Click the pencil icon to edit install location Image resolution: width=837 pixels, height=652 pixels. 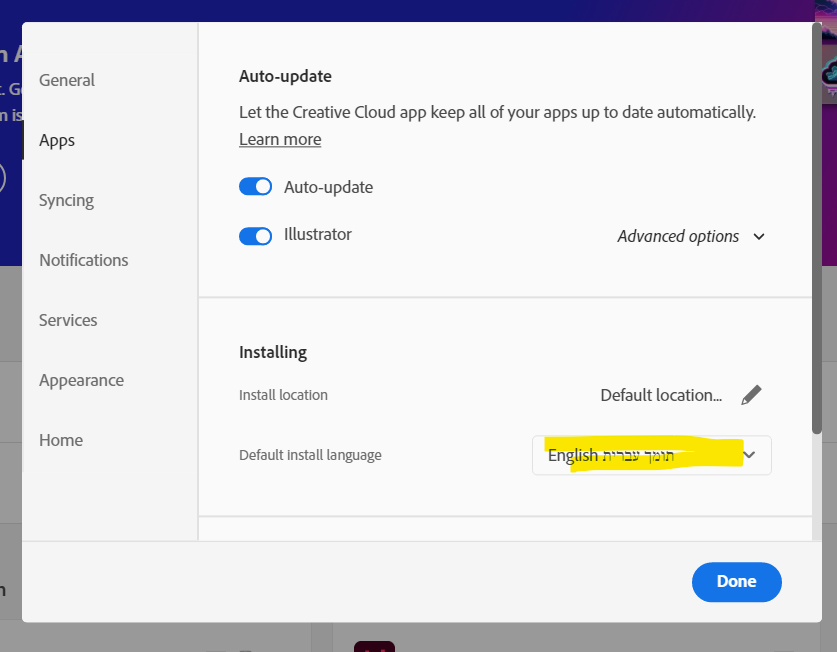[751, 395]
